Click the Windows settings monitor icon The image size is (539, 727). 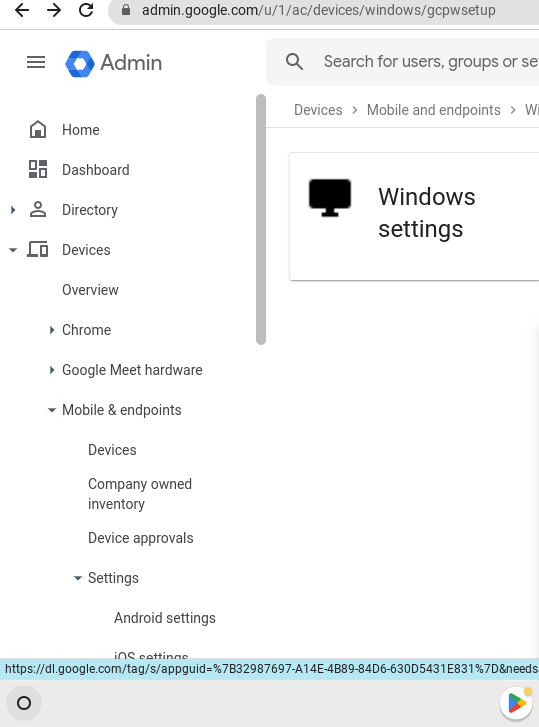pos(330,198)
